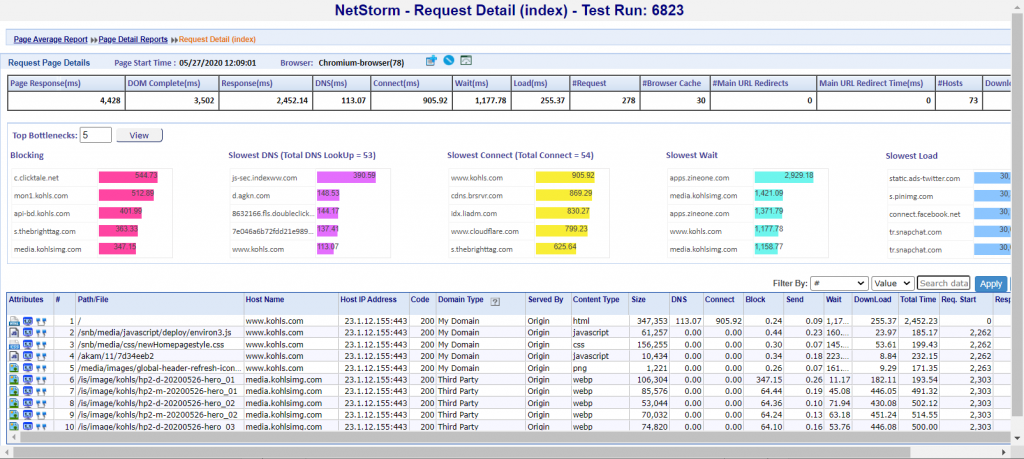Click the image icon in row 6
Screen dimensions: 1024x459
tap(14, 379)
